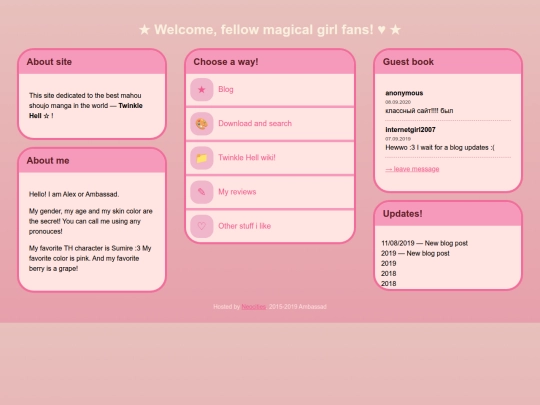
Task: Click the Choose a way! heading
Action: pyautogui.click(x=226, y=62)
